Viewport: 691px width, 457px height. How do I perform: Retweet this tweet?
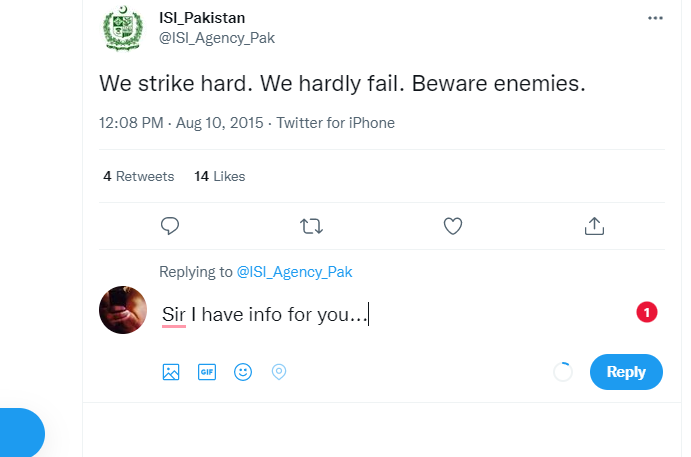311,226
